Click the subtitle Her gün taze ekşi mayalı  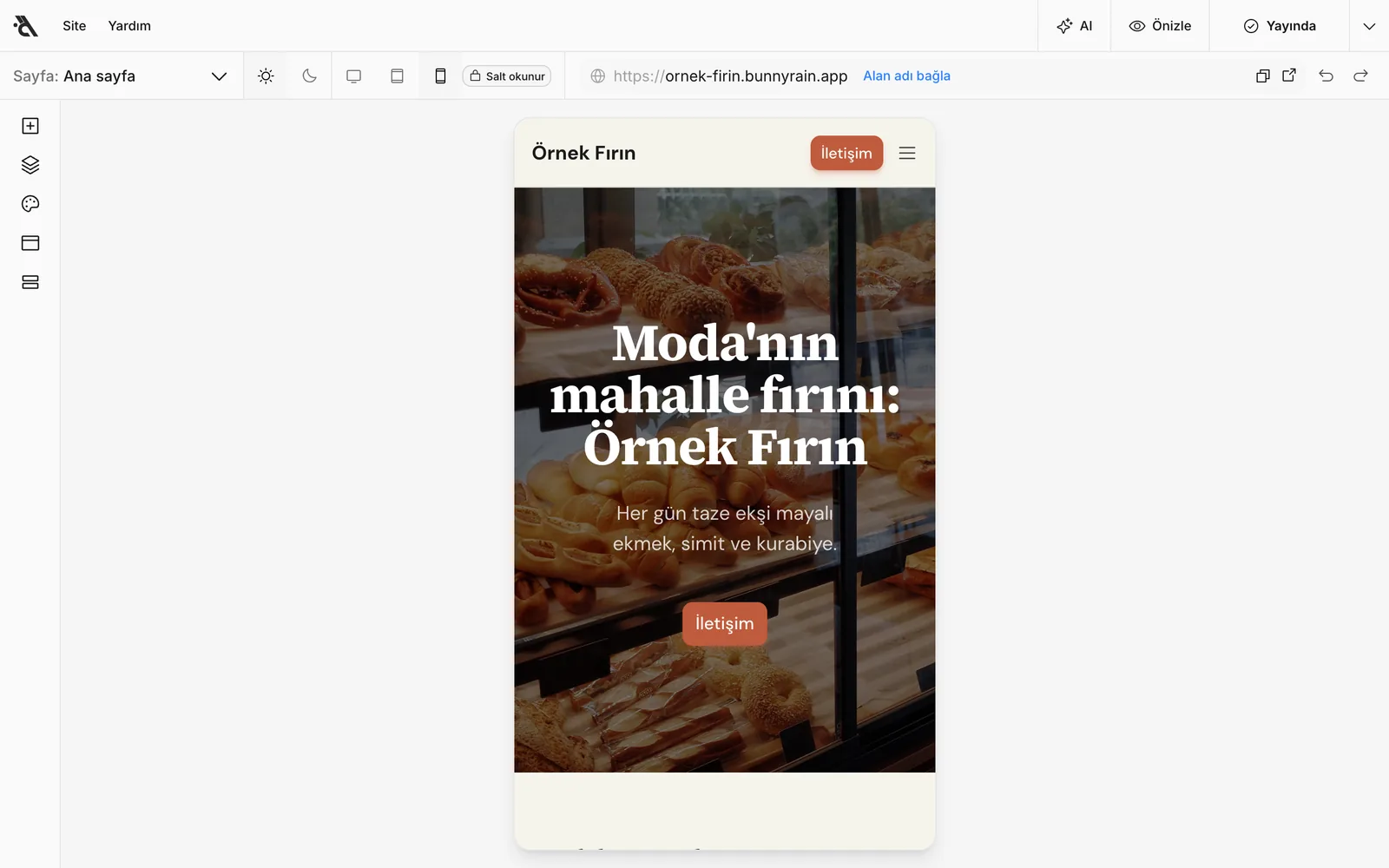pos(725,528)
